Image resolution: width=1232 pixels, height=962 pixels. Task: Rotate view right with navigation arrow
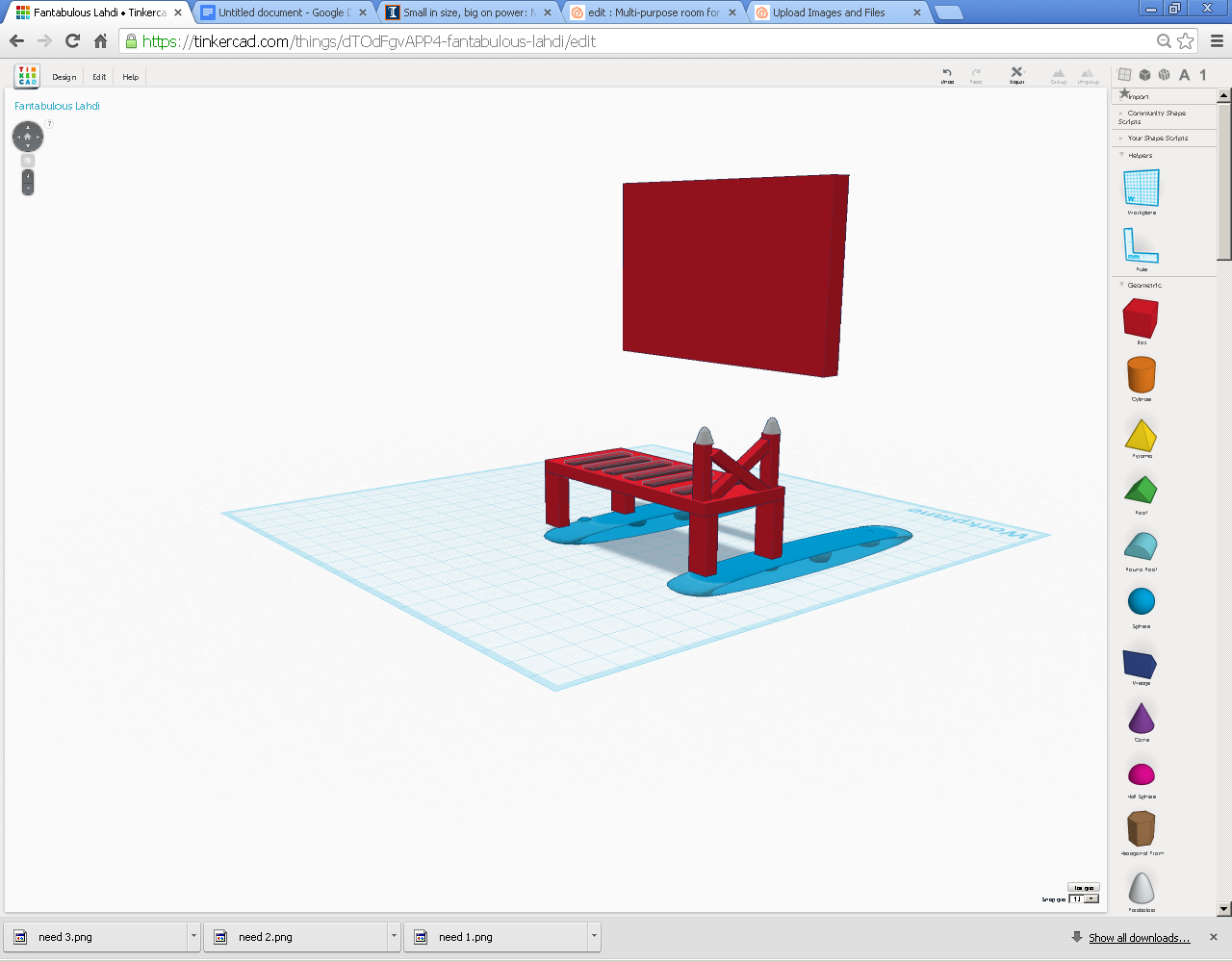point(38,137)
